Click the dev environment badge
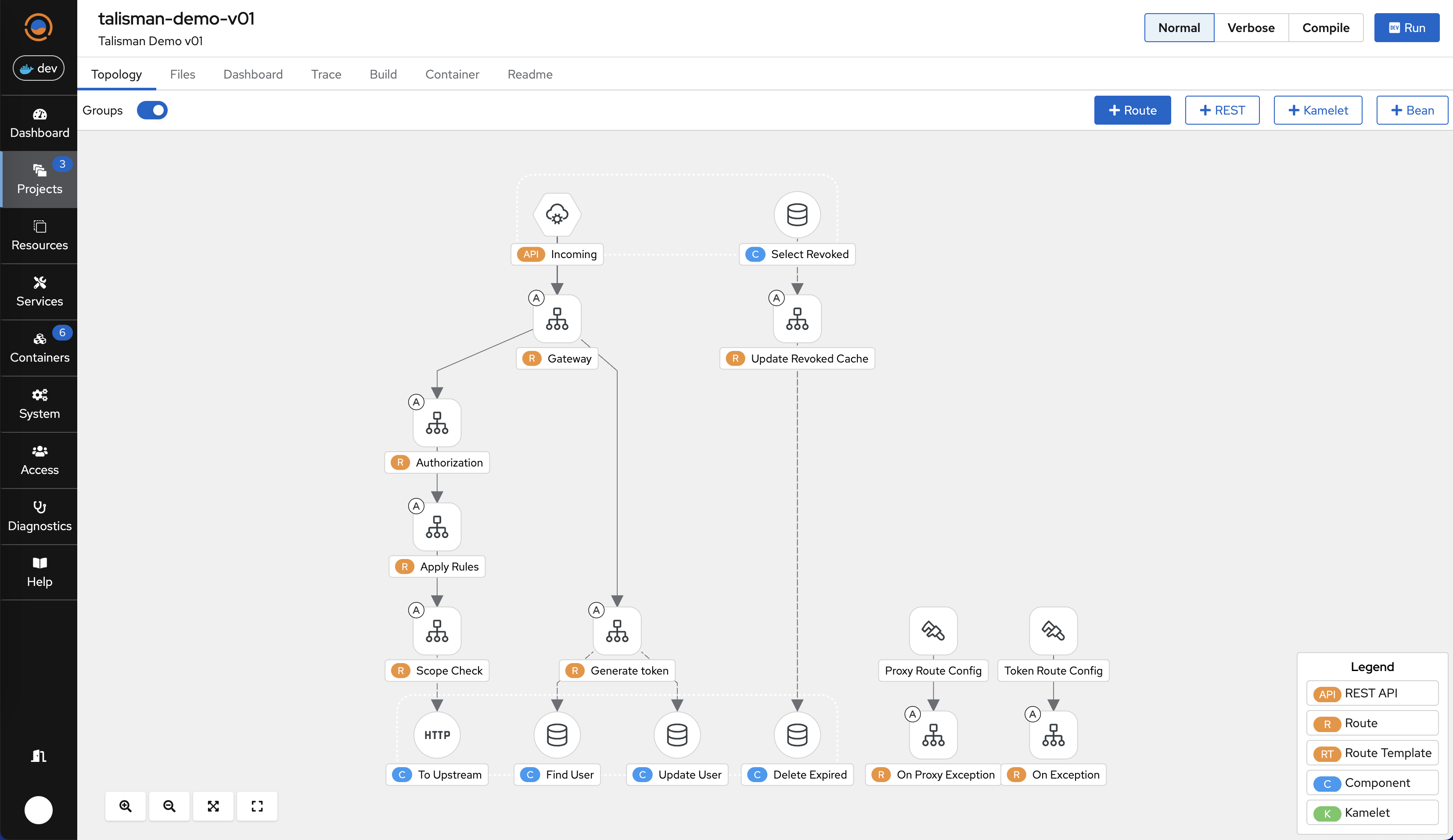1453x840 pixels. click(x=39, y=68)
